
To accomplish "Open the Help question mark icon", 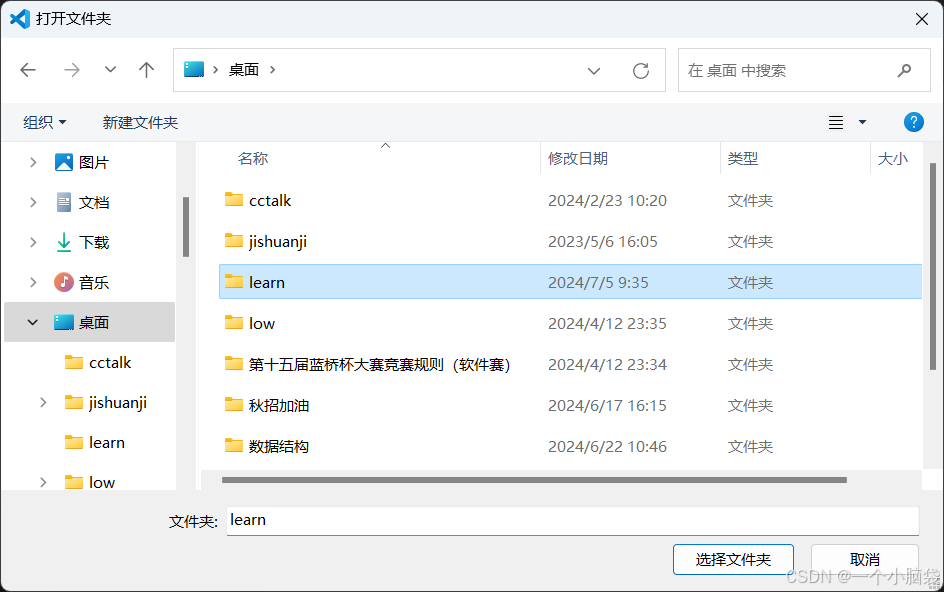I will click(x=913, y=122).
